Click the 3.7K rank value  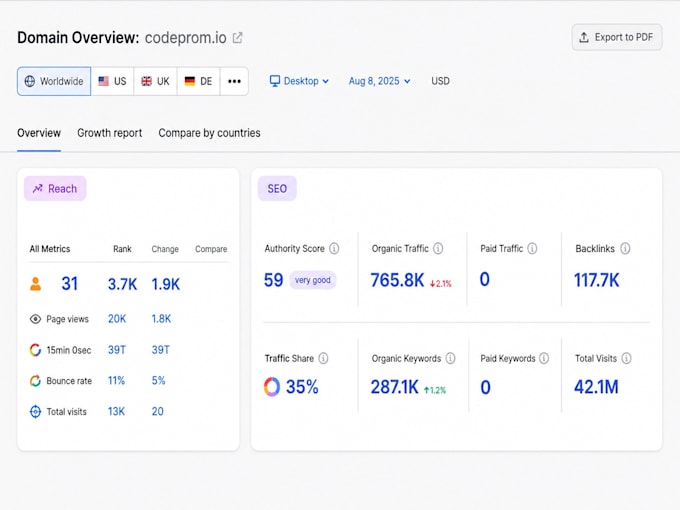[122, 284]
